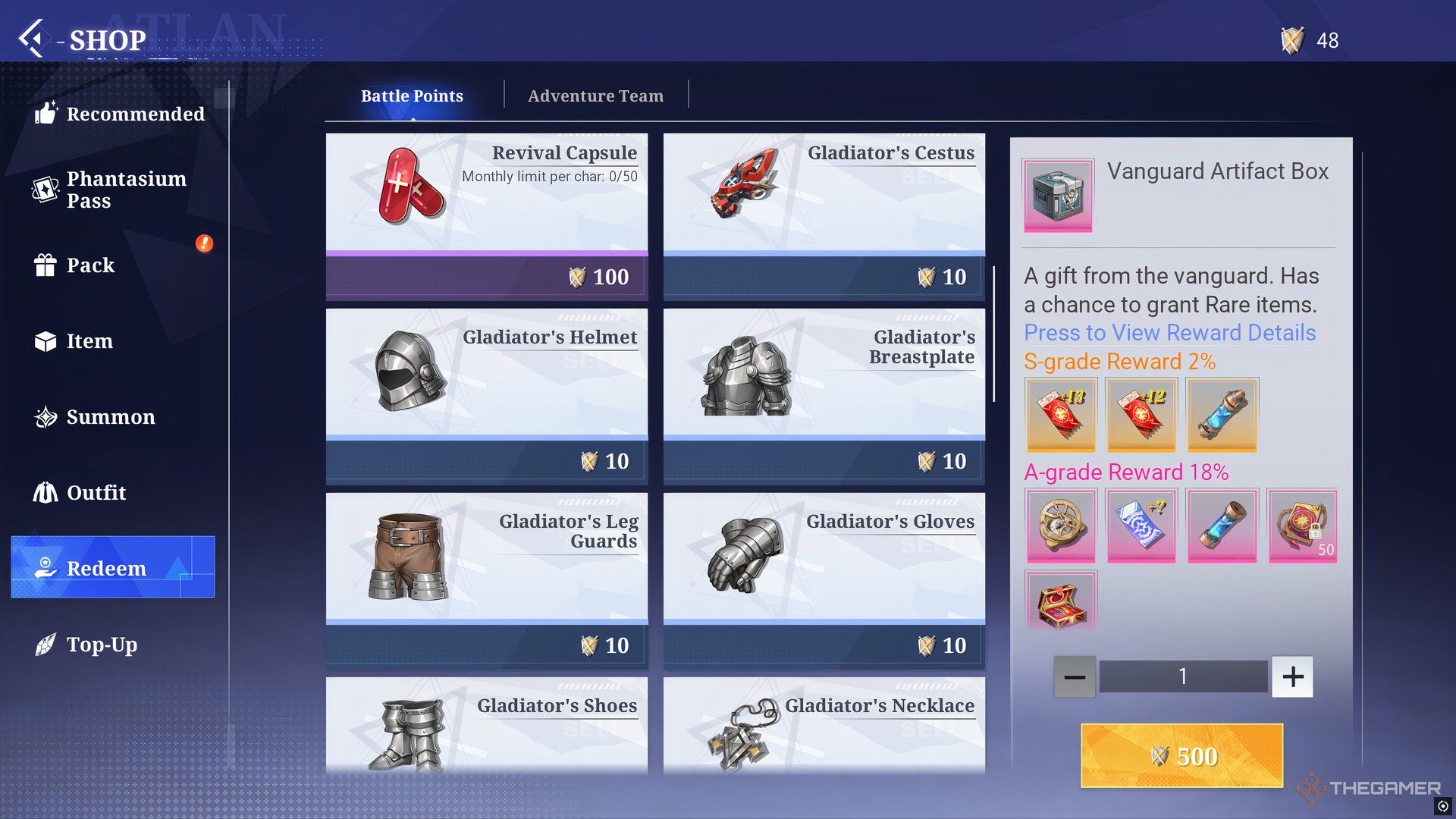Decrease purchase quantity with minus button

(x=1074, y=676)
